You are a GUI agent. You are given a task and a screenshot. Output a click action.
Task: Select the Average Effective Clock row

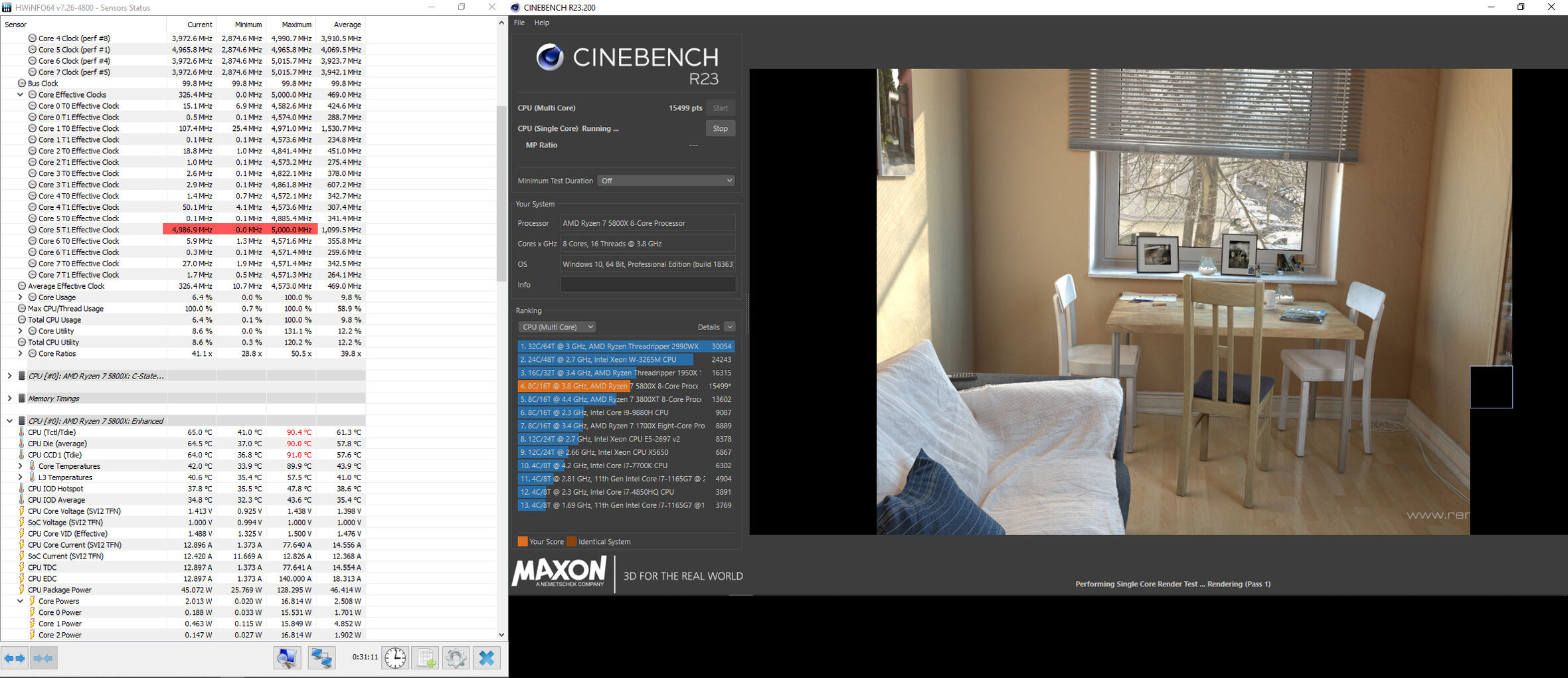click(x=183, y=286)
